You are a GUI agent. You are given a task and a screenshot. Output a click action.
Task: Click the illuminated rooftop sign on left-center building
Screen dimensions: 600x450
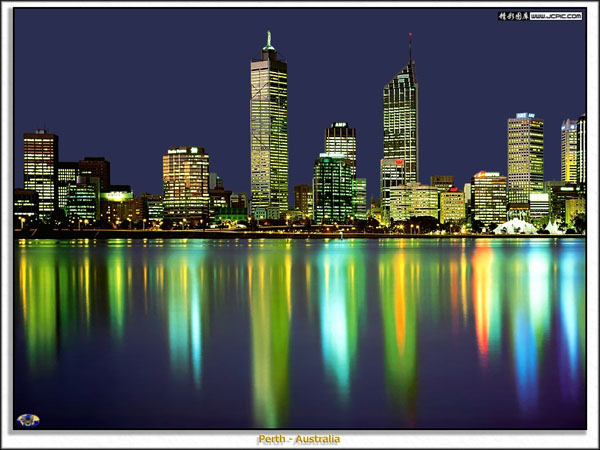(184, 150)
